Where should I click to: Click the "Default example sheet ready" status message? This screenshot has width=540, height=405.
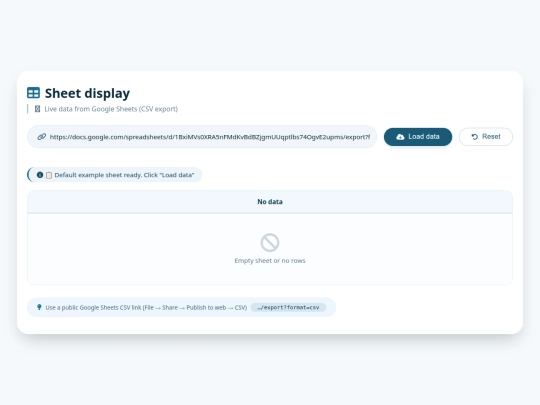pos(115,175)
